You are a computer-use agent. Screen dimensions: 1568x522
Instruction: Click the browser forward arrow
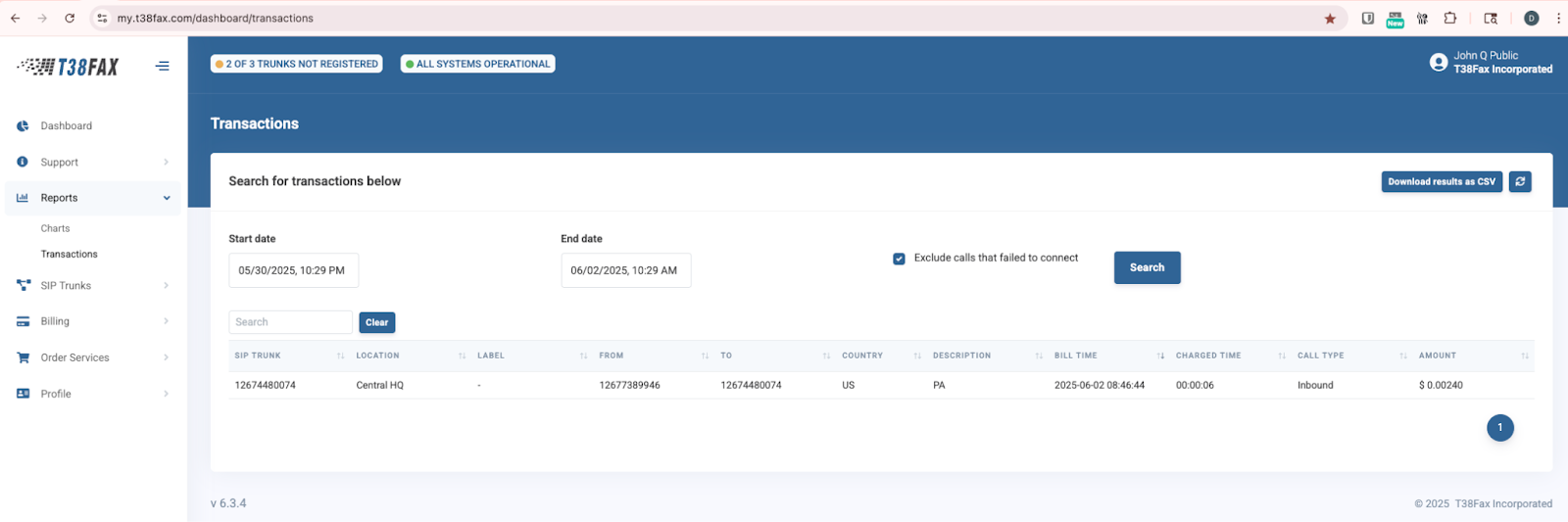click(x=42, y=18)
